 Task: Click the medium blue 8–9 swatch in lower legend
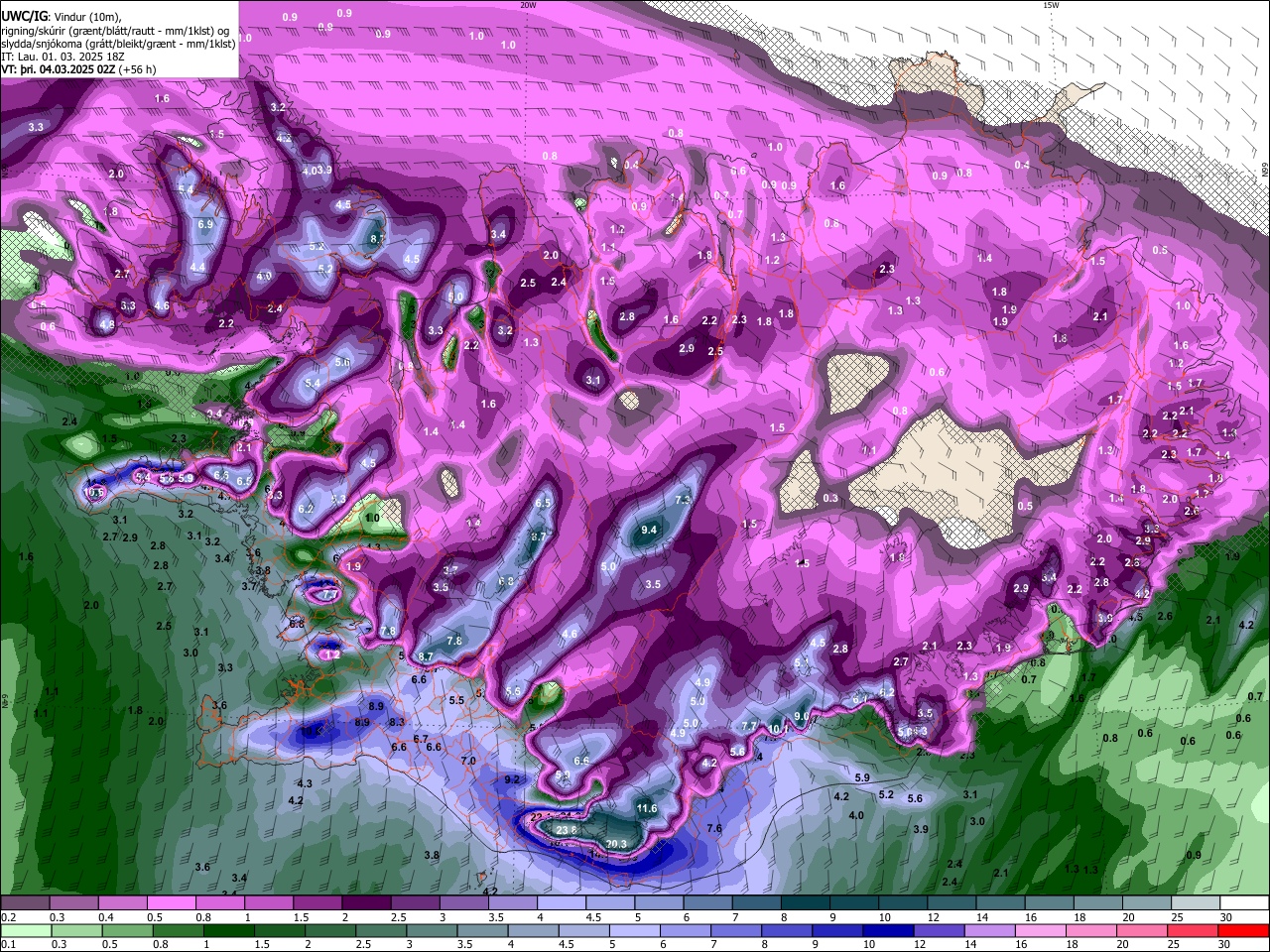(x=788, y=931)
